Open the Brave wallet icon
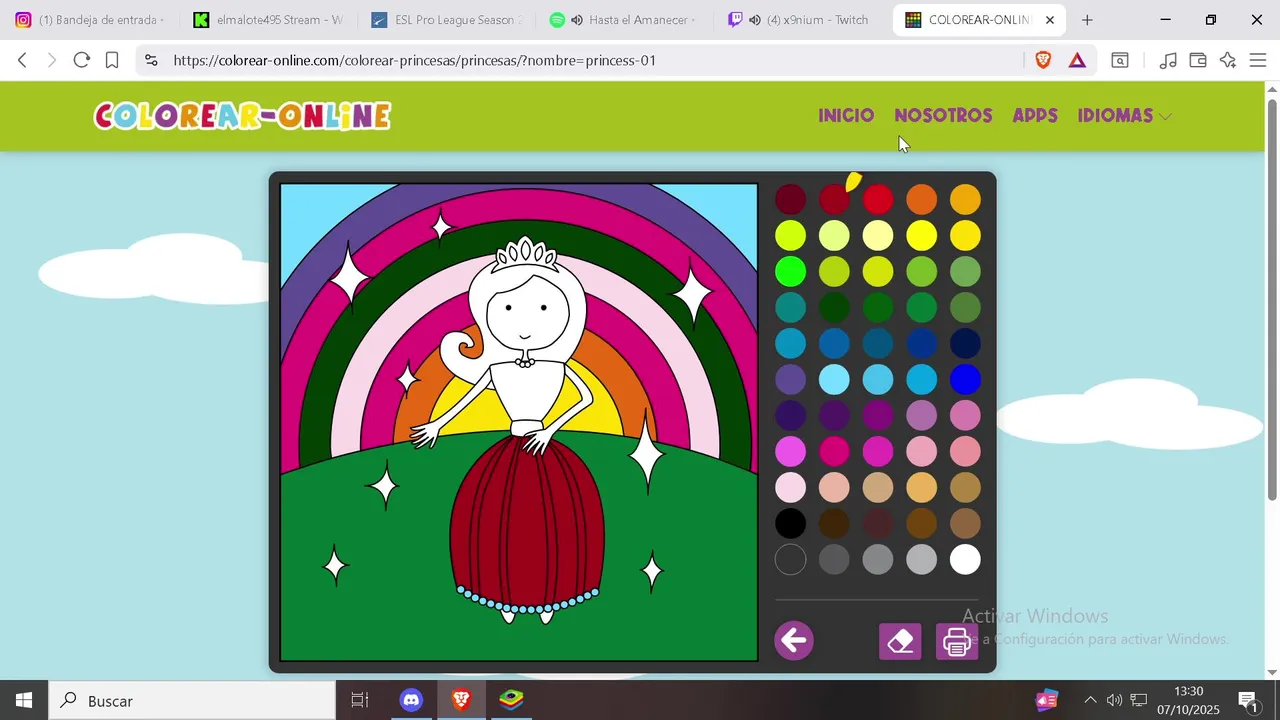Screen dimensions: 1280x720 [1198, 60]
